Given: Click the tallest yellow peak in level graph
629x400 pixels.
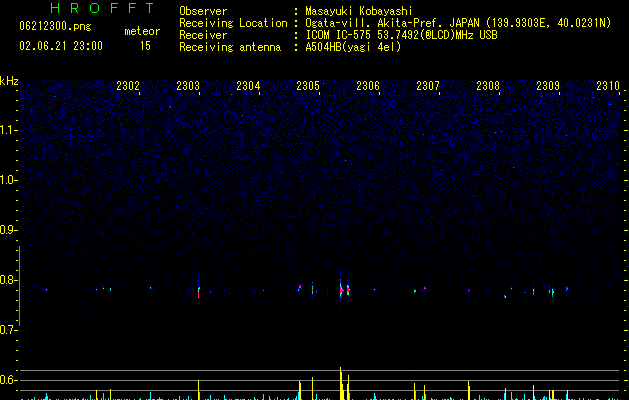Looking at the screenshot, I should coord(341,383).
